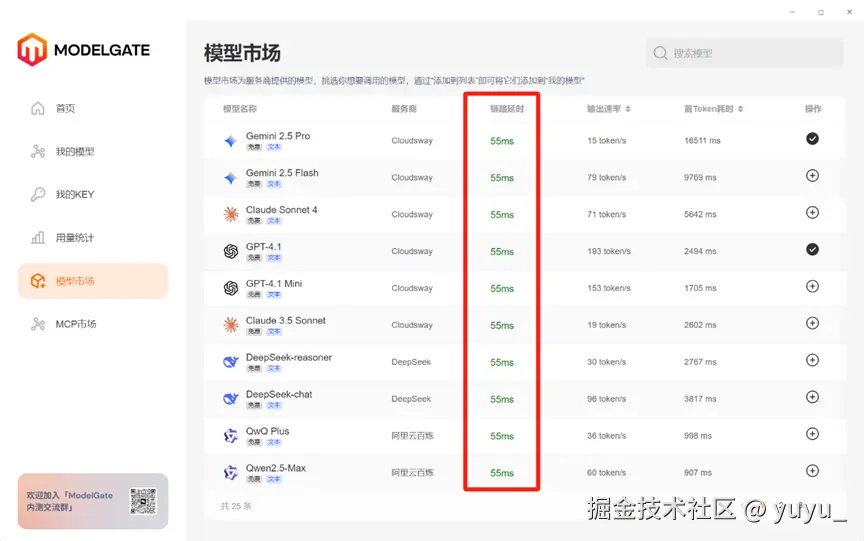
Task: Click the ModelGate logo
Action: (x=84, y=50)
